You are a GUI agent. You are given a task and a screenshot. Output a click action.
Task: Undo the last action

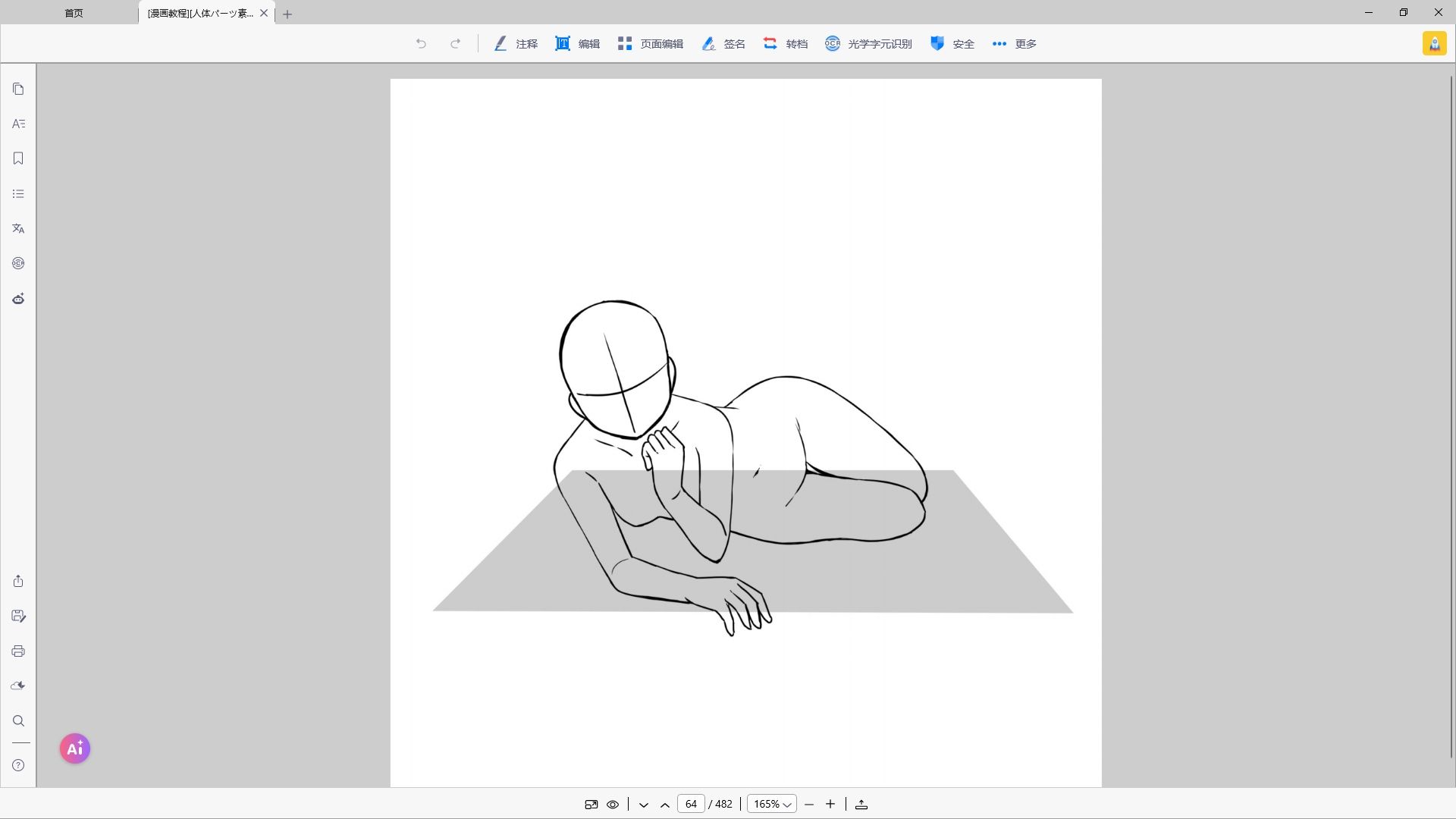(421, 44)
